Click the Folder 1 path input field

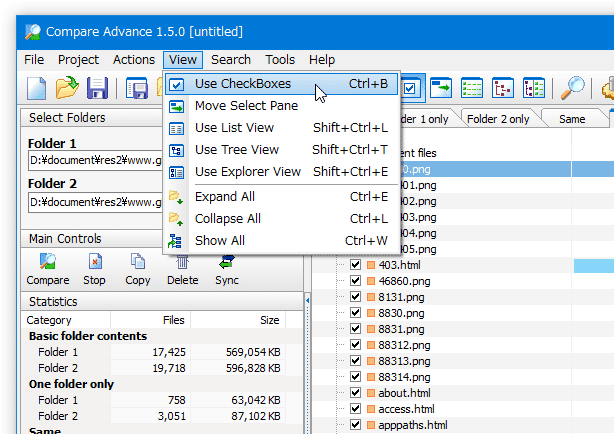[x=96, y=161]
